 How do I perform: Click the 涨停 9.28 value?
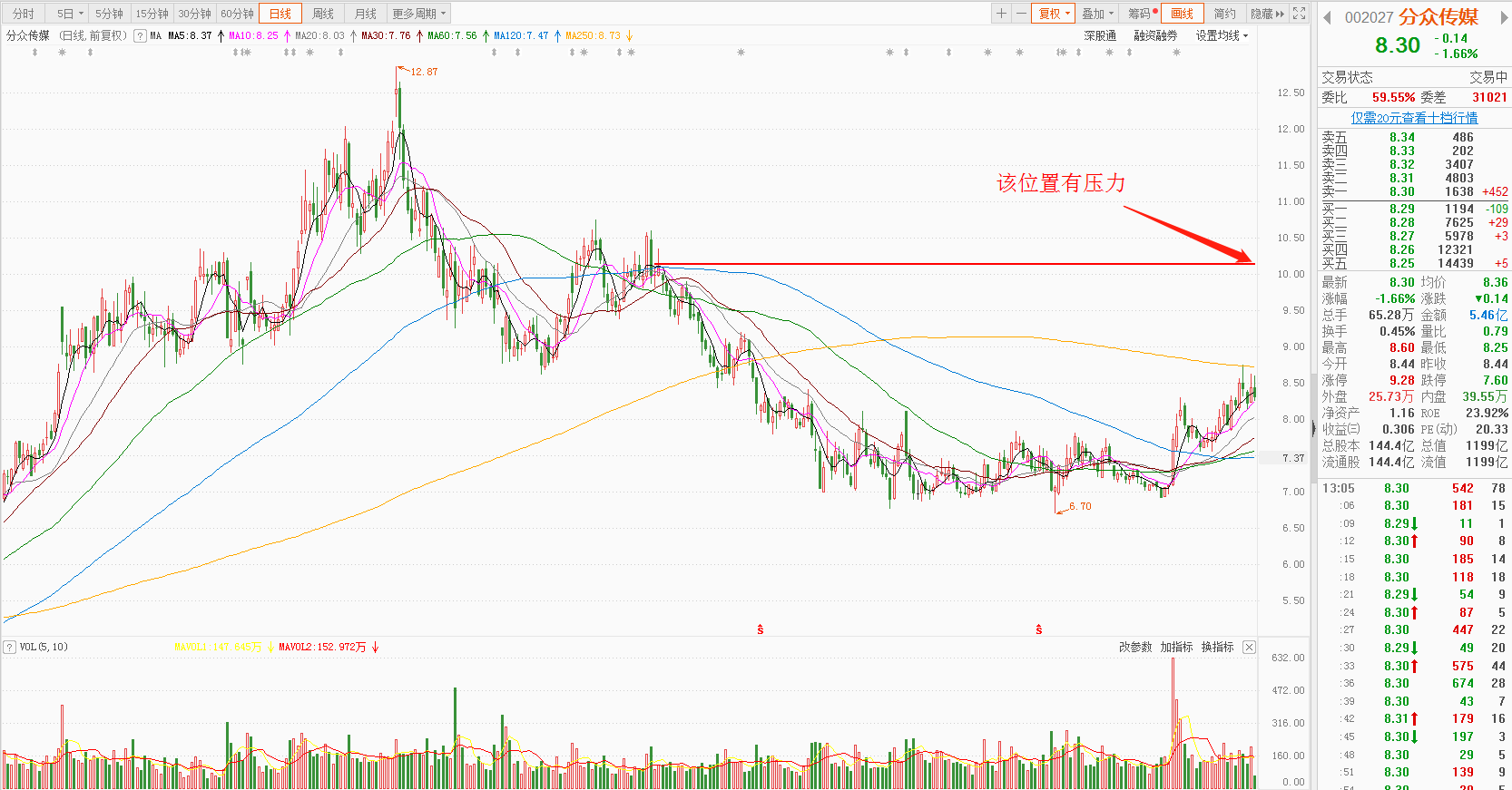[x=1402, y=381]
